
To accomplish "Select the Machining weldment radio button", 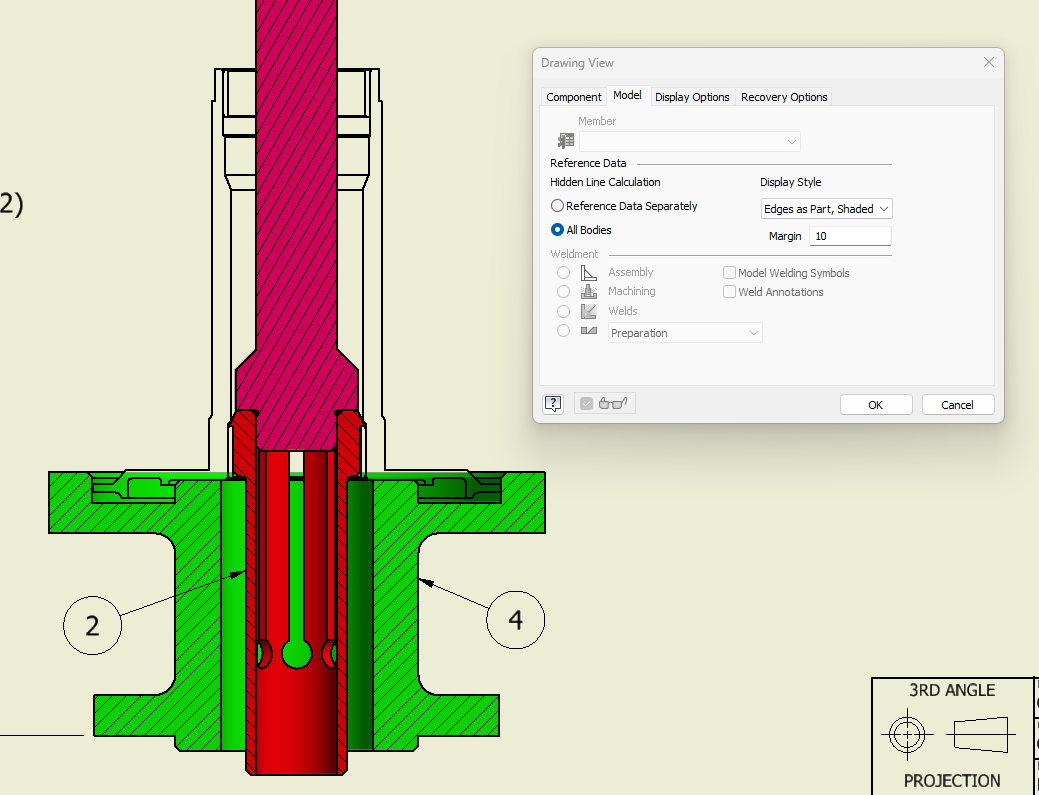I will 563,292.
